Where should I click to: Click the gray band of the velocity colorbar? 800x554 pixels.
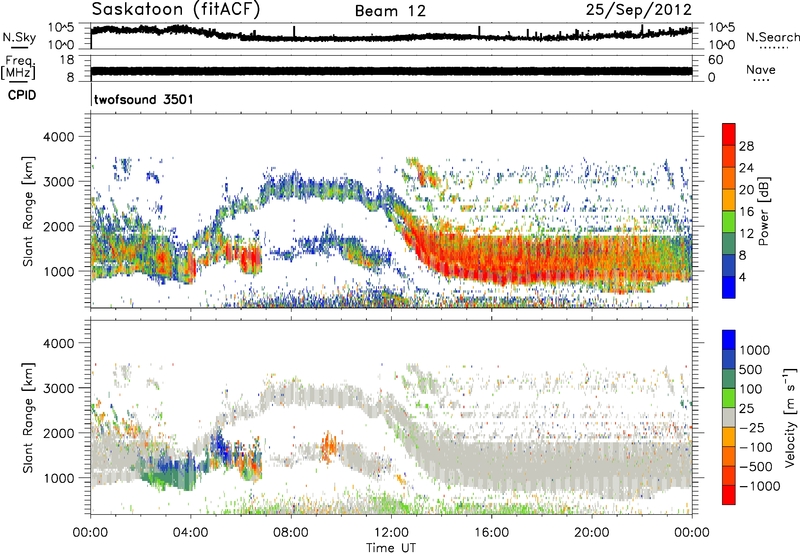click(729, 417)
